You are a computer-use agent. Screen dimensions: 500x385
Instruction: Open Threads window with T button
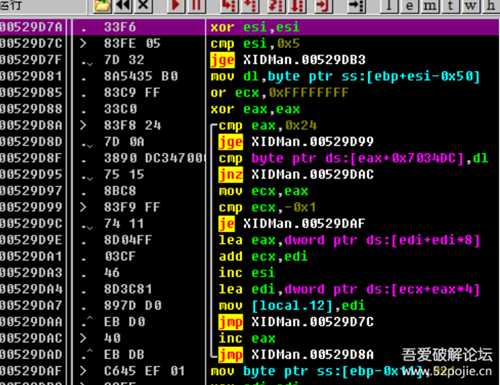(x=451, y=6)
